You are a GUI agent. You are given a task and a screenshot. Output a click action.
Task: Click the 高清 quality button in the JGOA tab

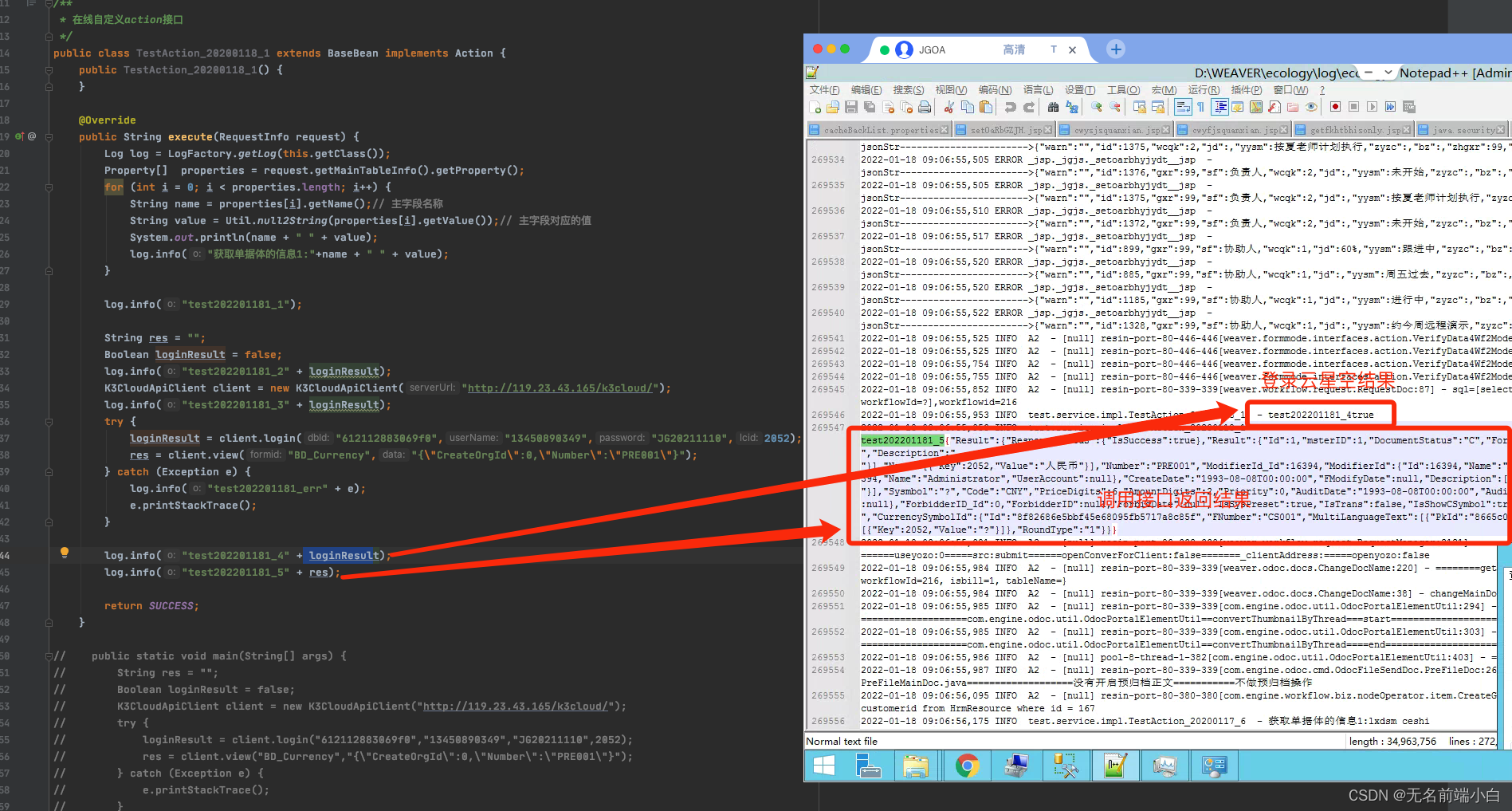coord(1014,49)
